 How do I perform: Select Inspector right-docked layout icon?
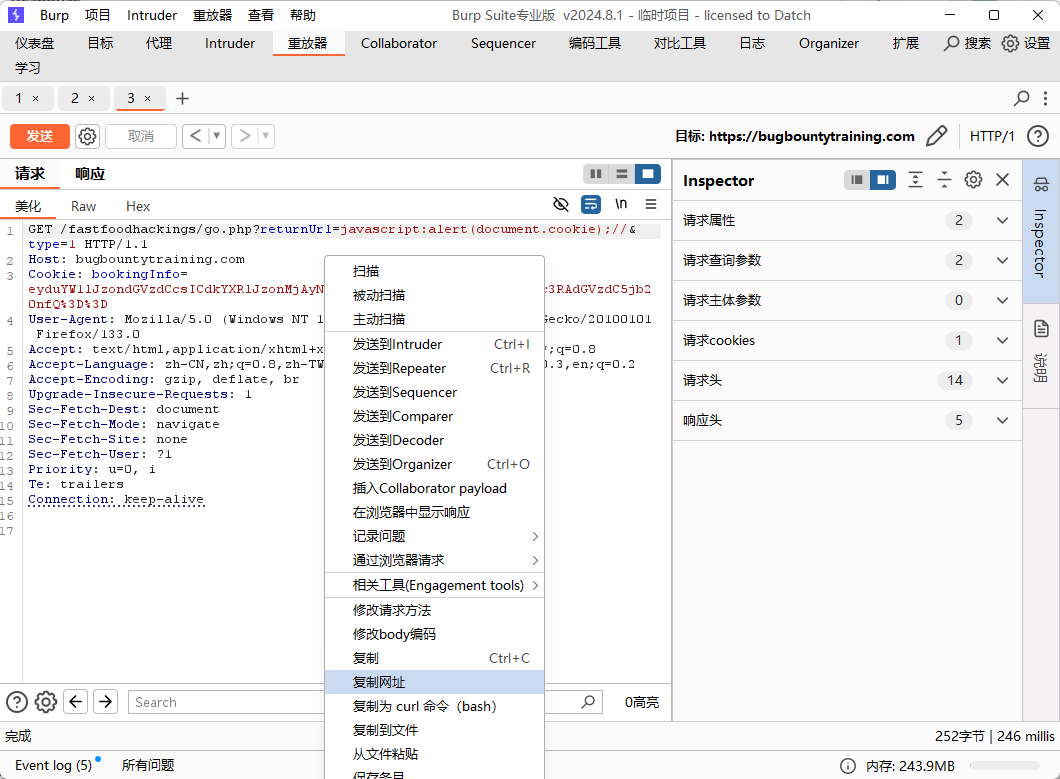(883, 180)
